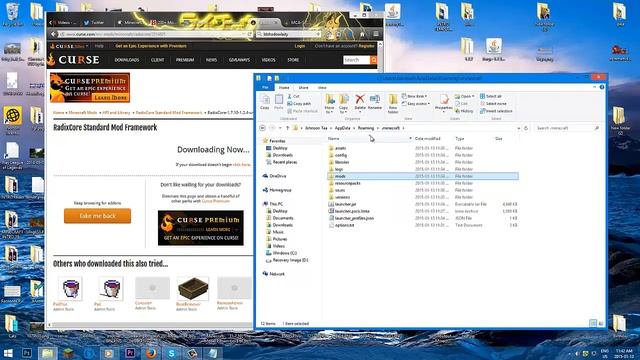Open the Move to dropdown
The image size is (640, 360).
329,104
